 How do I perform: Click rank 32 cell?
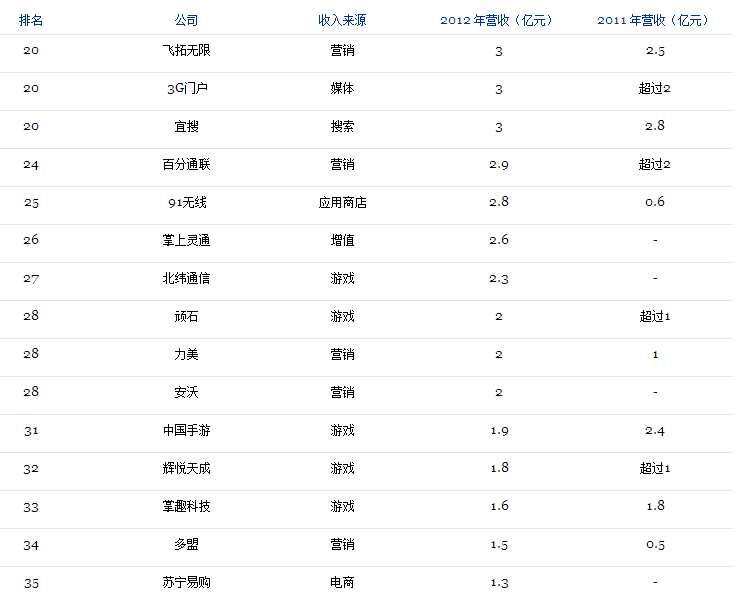[x=31, y=468]
